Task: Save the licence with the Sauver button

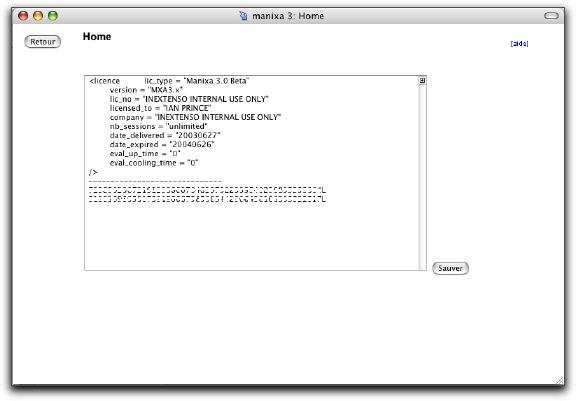Action: [450, 268]
